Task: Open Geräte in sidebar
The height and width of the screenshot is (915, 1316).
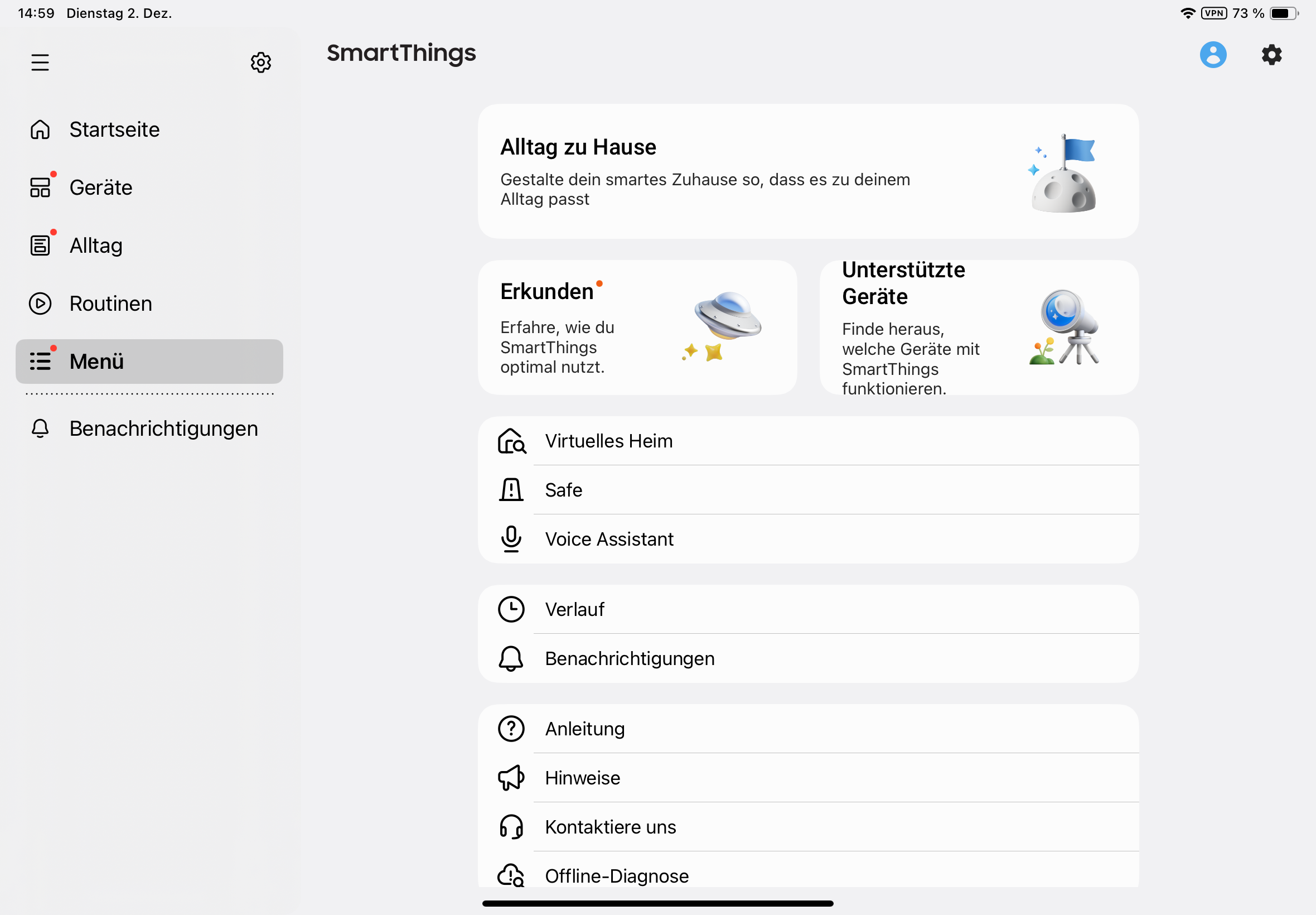Action: click(x=101, y=187)
